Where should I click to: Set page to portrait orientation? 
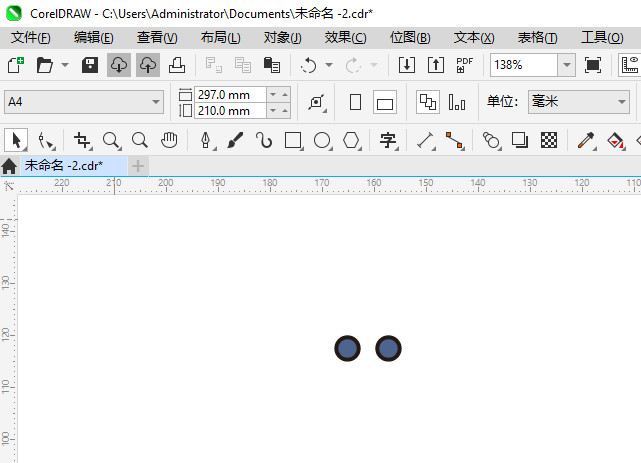[x=356, y=102]
